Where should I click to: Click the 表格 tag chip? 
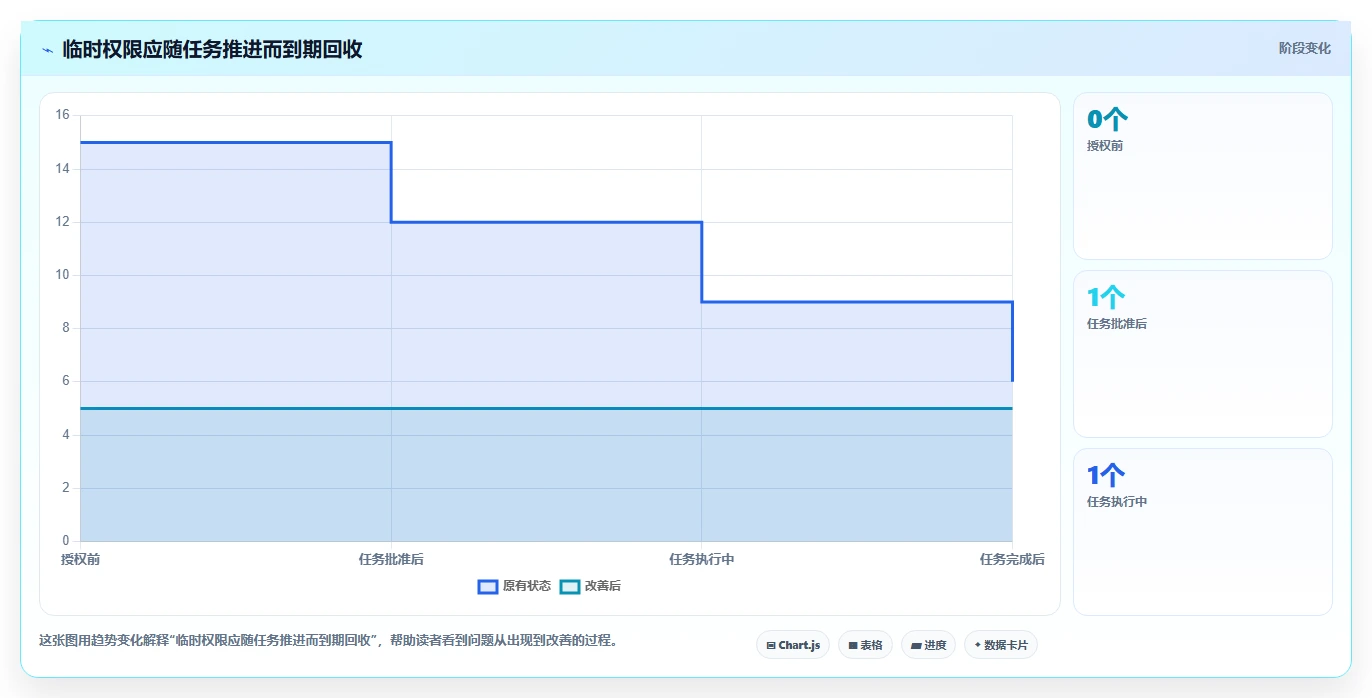tap(865, 645)
